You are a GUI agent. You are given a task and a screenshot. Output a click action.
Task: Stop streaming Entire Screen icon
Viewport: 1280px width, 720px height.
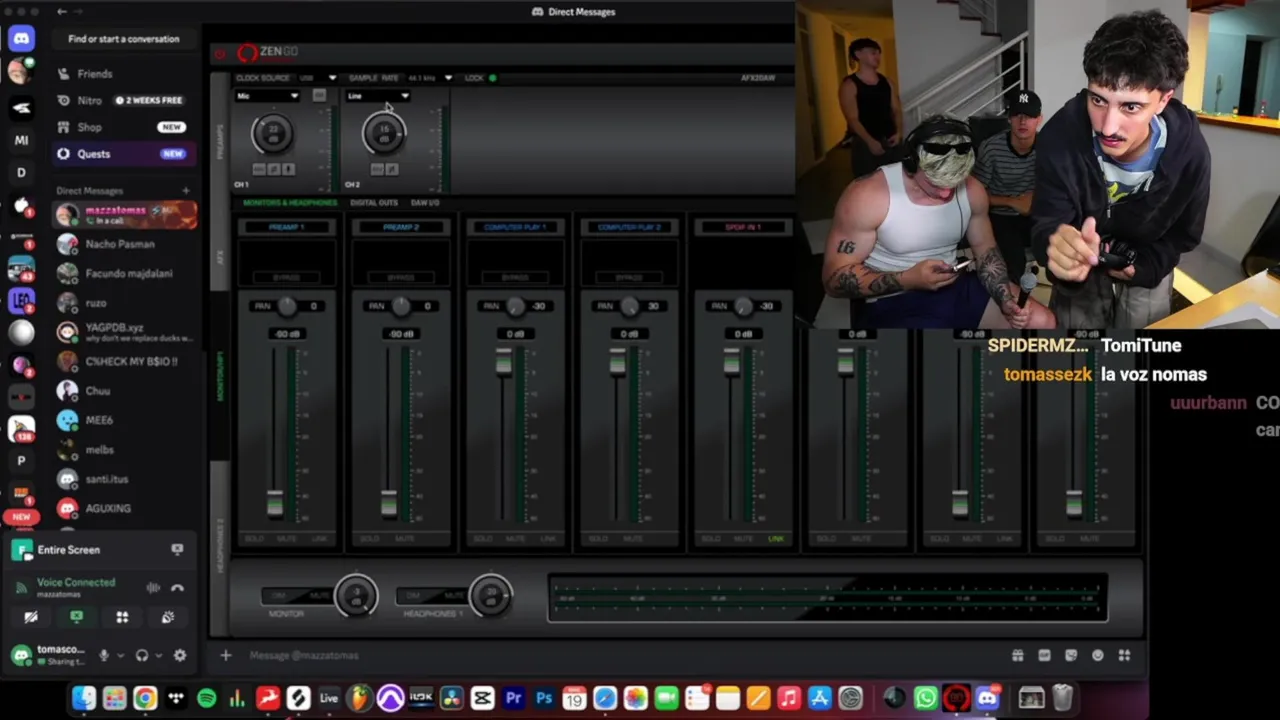coord(177,549)
